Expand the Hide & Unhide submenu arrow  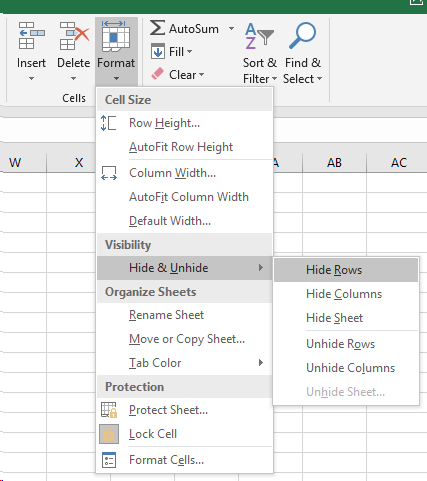[x=261, y=268]
